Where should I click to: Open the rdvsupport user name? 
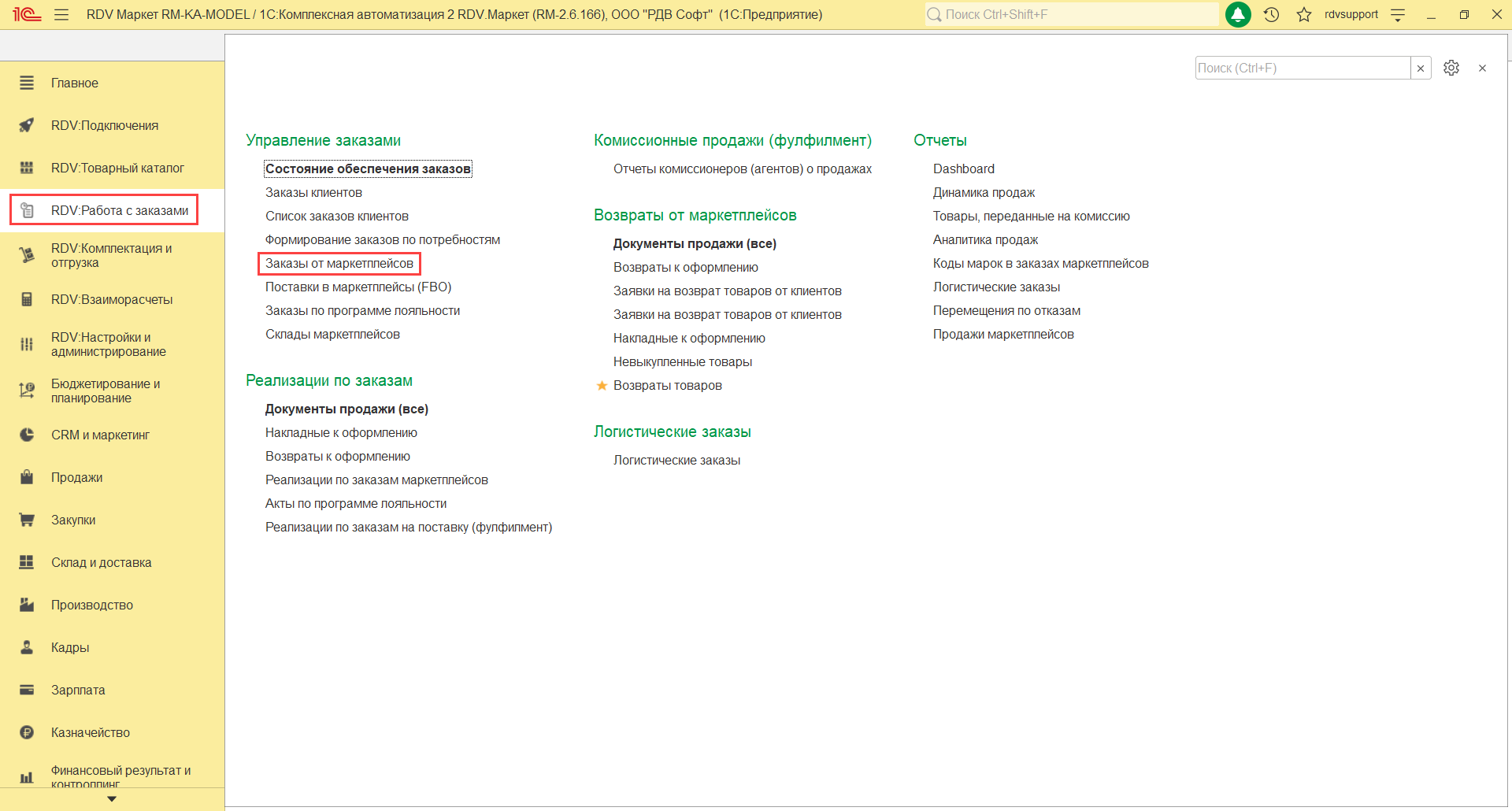(1351, 14)
